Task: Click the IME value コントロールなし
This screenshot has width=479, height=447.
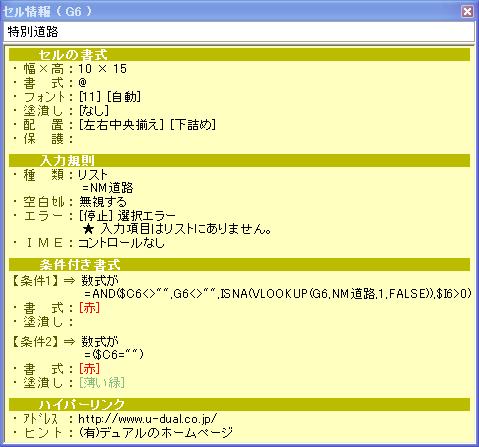Action: point(121,243)
